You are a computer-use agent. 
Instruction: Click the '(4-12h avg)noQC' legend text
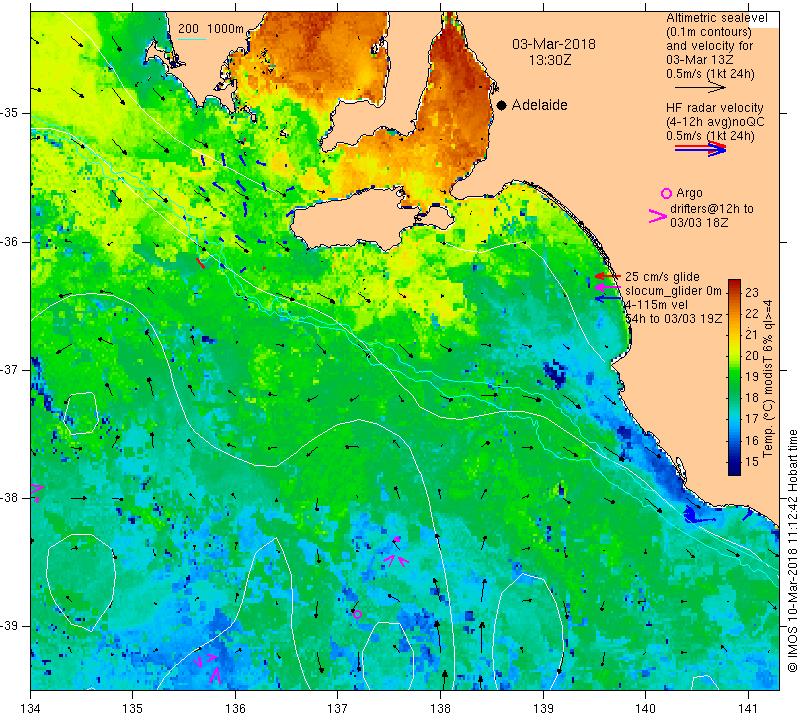[715, 122]
